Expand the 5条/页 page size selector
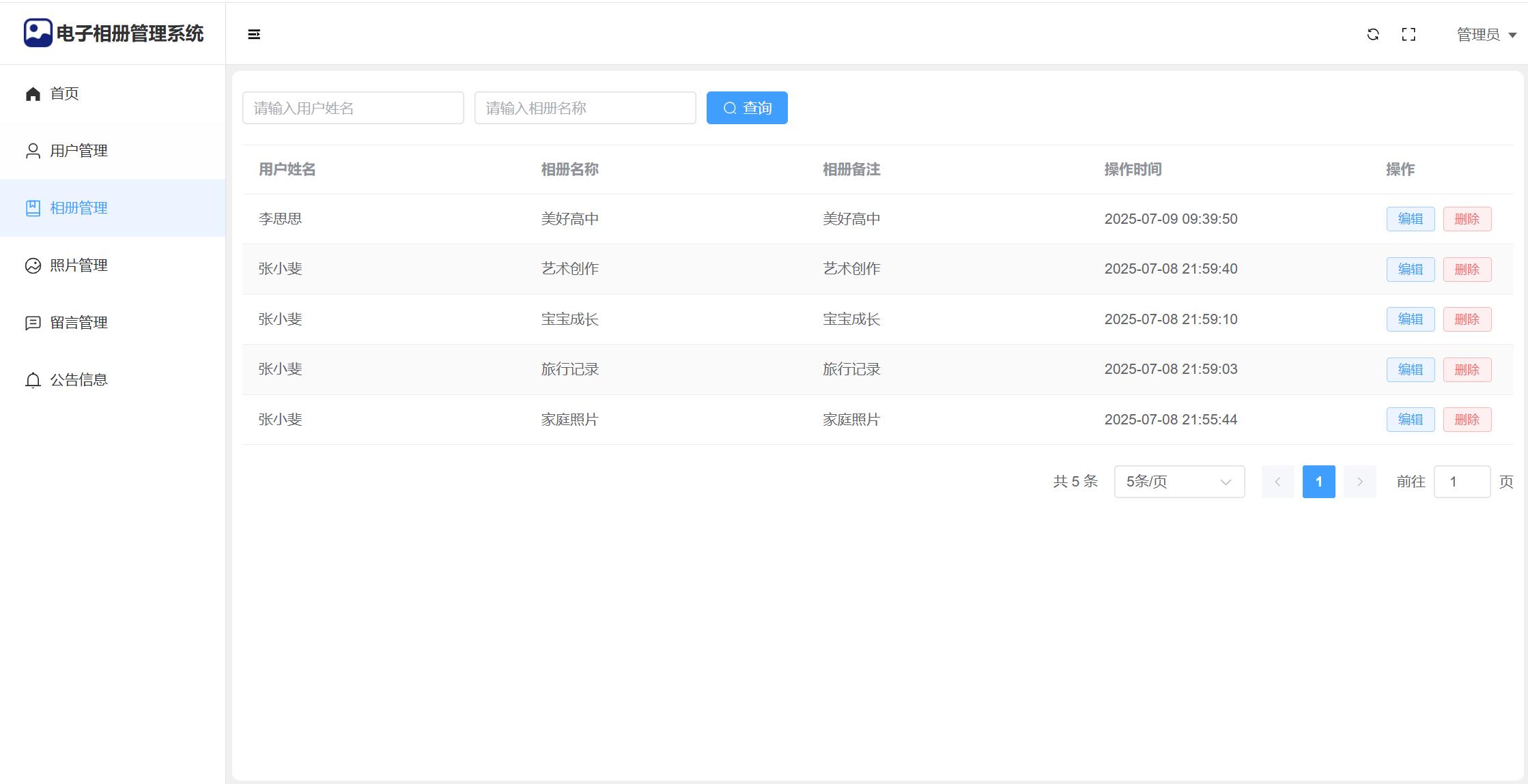The image size is (1528, 784). tap(1179, 482)
